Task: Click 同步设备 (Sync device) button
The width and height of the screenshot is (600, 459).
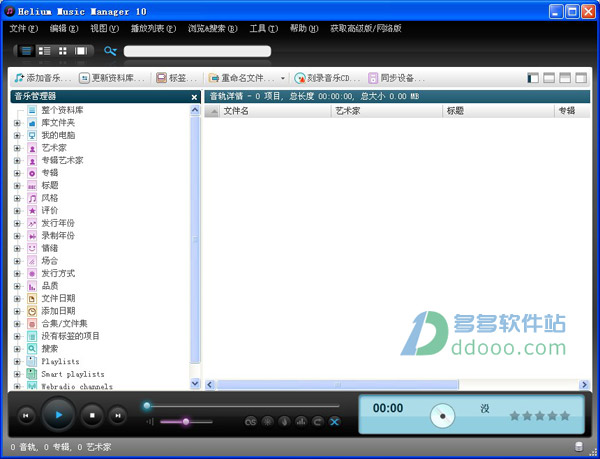Action: (x=396, y=78)
